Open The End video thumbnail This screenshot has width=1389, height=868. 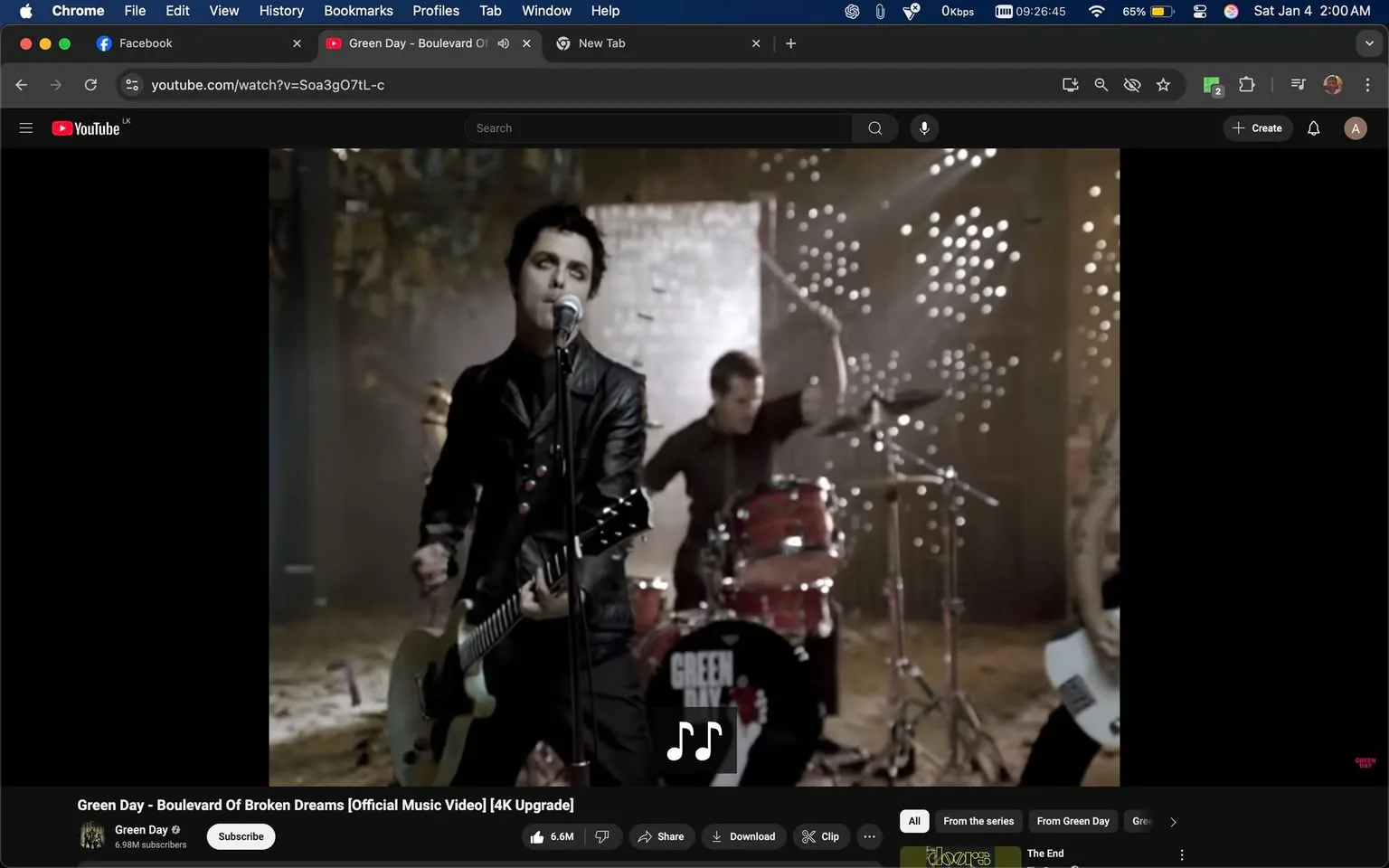(x=957, y=854)
